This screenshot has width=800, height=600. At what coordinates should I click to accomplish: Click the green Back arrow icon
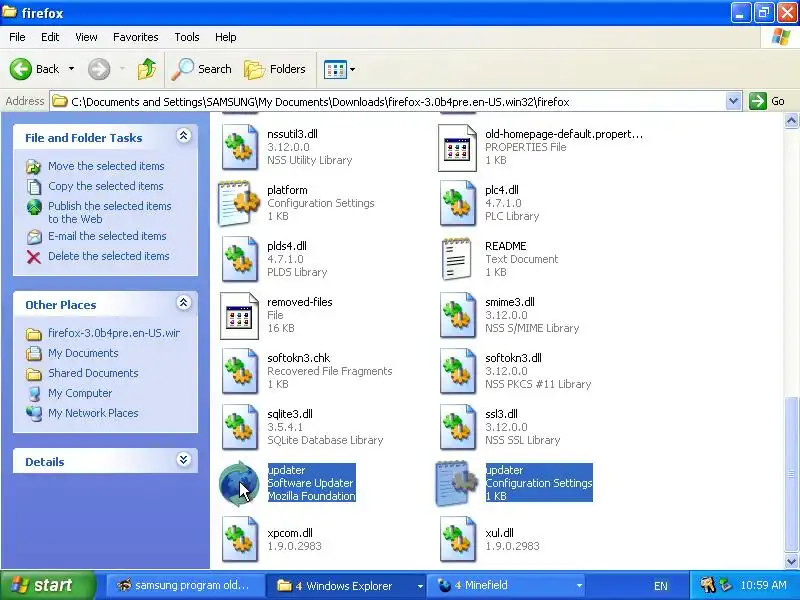21,69
